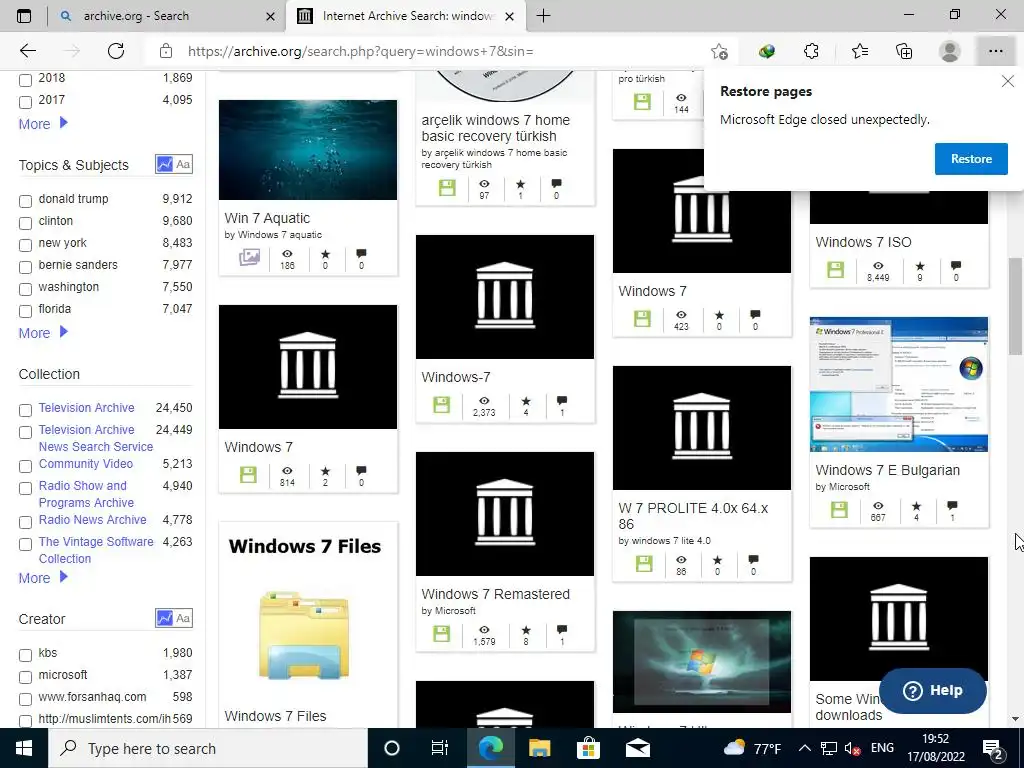Open the tab actions menu icon

tap(24, 16)
